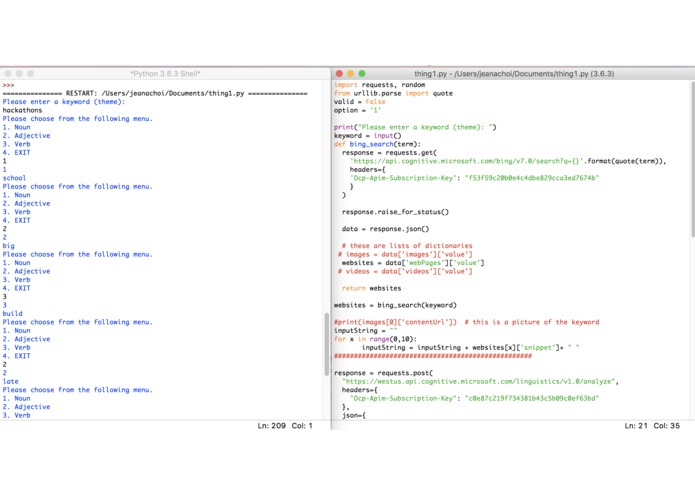
Task: Click the output word 'late' in Shell
Action: (x=11, y=381)
